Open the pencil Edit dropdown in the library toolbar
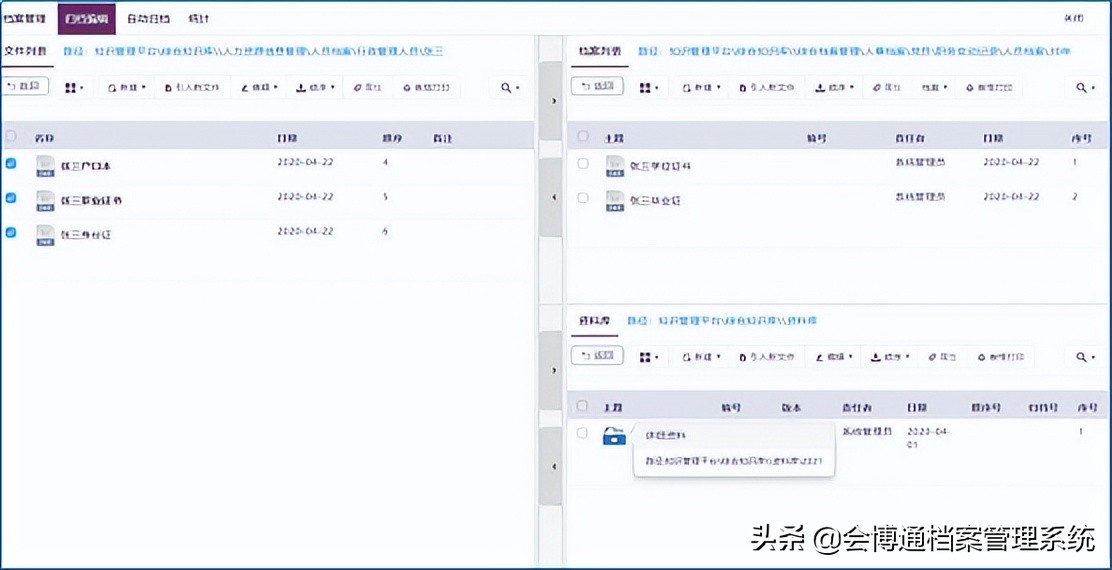The image size is (1112, 570). pyautogui.click(x=833, y=357)
